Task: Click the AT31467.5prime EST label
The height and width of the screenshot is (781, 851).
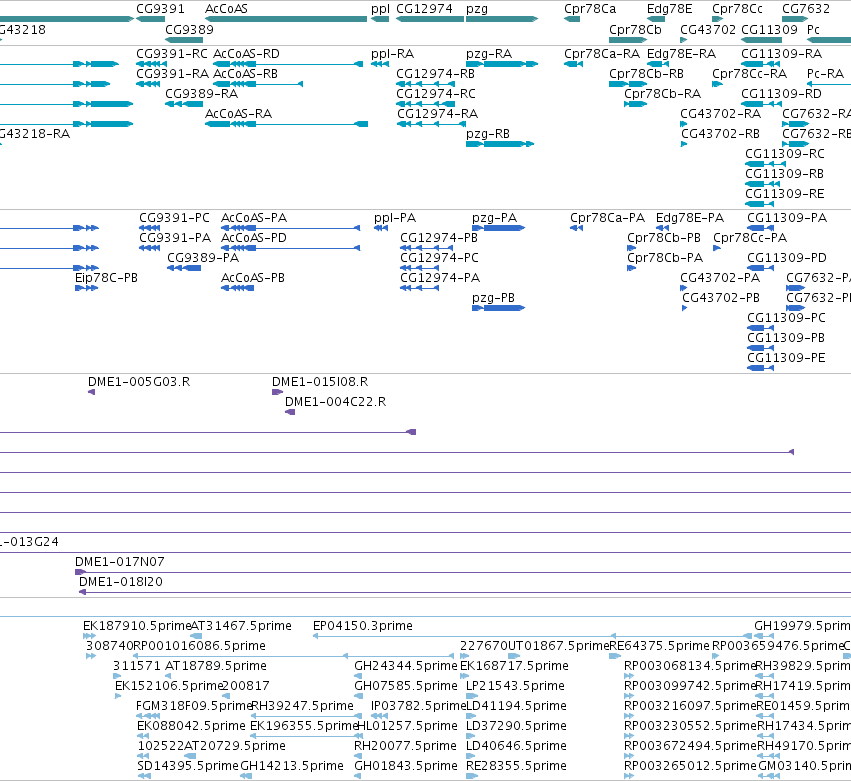Action: coord(241,626)
